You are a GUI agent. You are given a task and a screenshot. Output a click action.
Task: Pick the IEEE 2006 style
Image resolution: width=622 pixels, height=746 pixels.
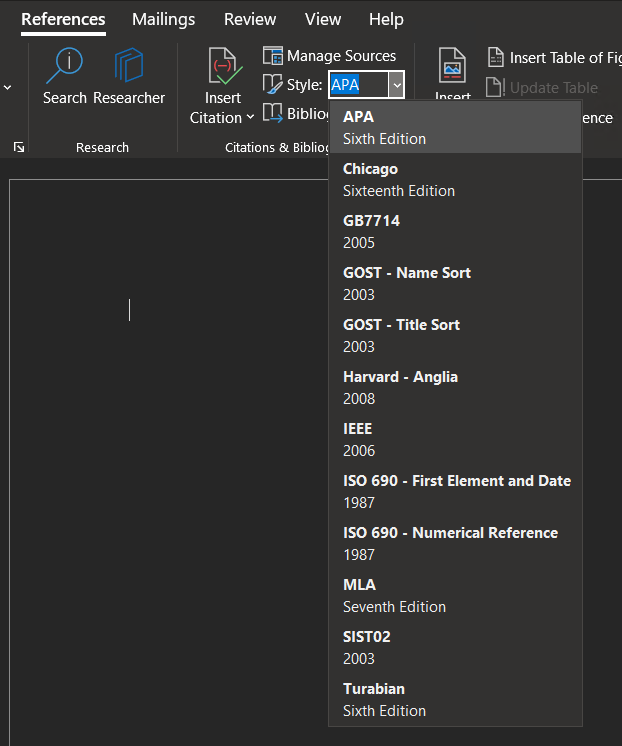(455, 439)
